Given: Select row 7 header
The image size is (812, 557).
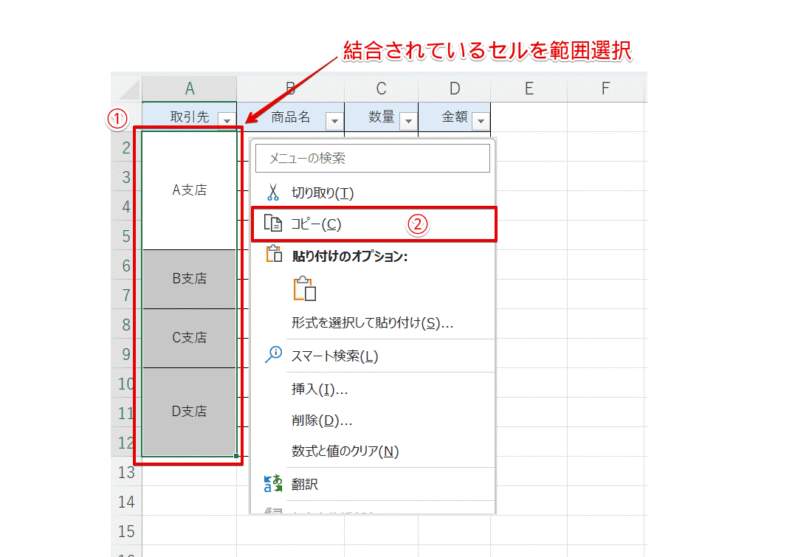Looking at the screenshot, I should pos(126,295).
